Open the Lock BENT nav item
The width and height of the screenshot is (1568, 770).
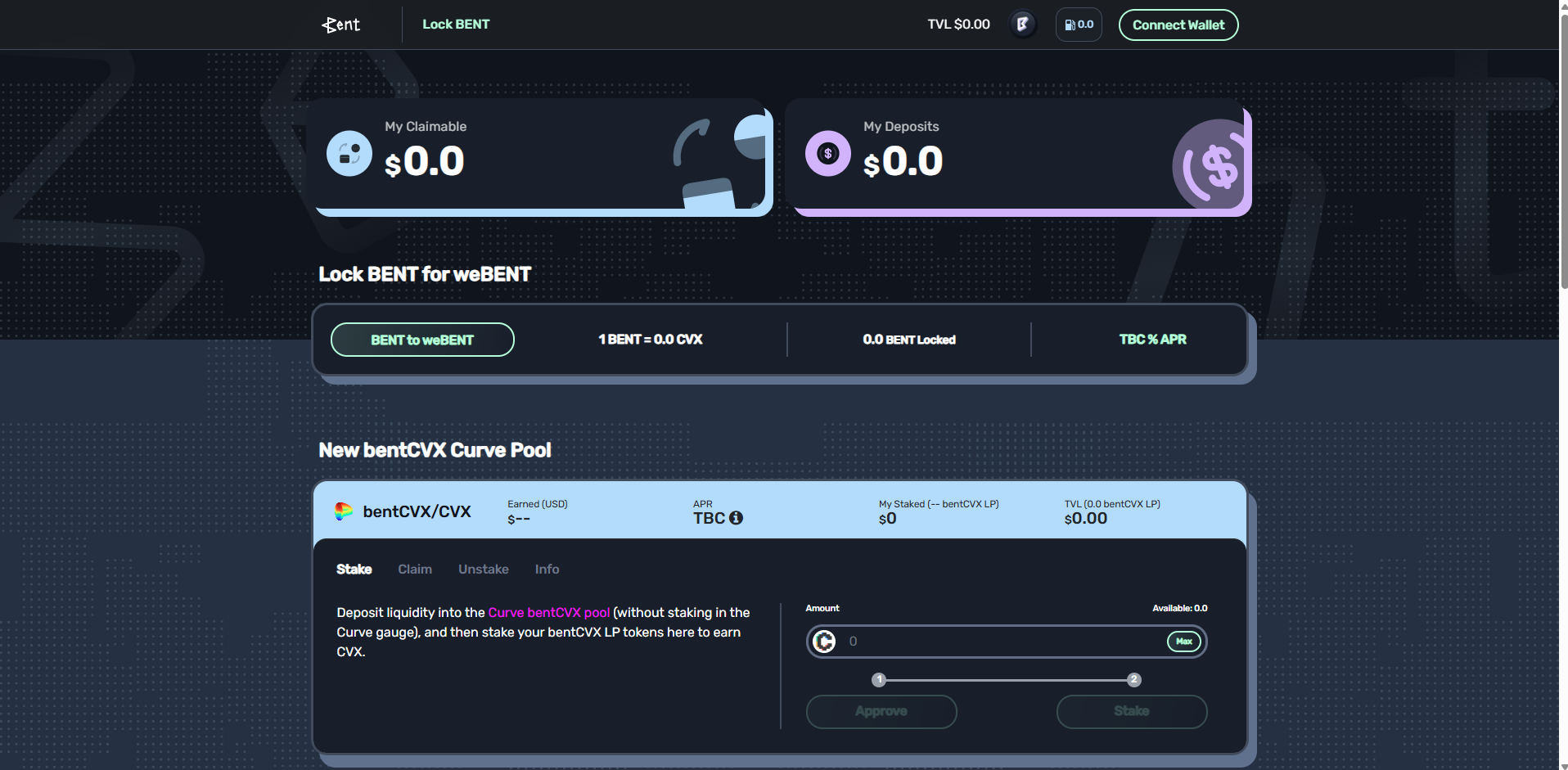[456, 25]
